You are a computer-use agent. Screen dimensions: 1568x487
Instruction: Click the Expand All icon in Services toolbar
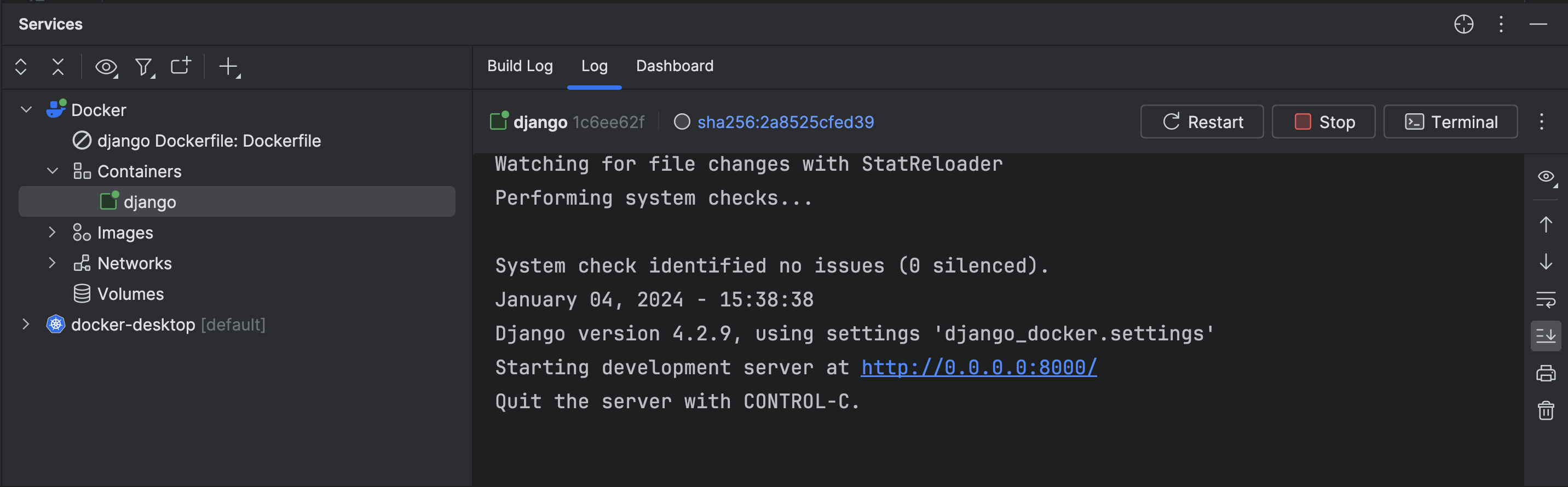pyautogui.click(x=21, y=66)
